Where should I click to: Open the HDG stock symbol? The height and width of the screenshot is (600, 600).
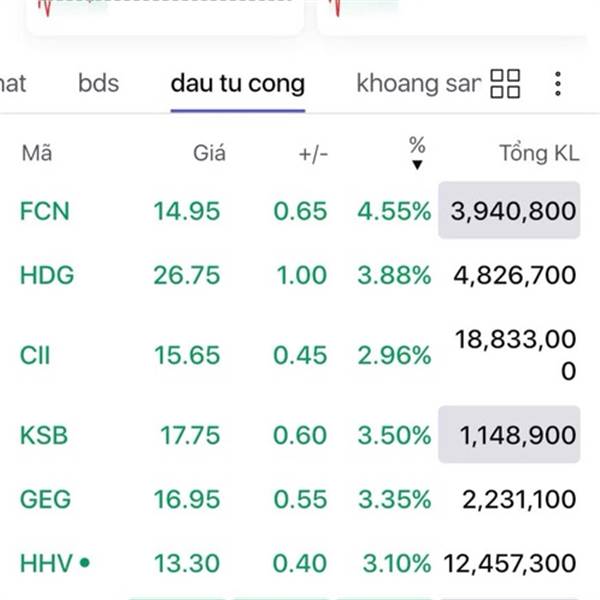[x=47, y=275]
